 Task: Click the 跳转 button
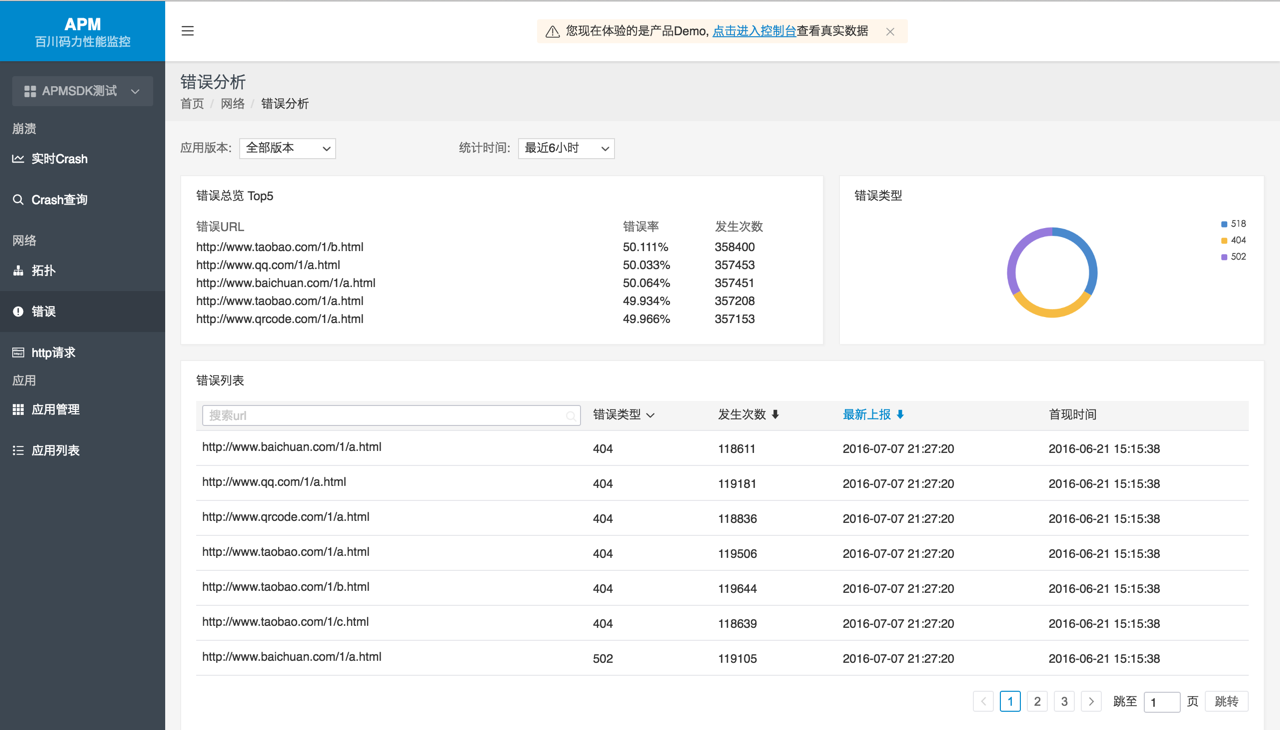coord(1227,702)
